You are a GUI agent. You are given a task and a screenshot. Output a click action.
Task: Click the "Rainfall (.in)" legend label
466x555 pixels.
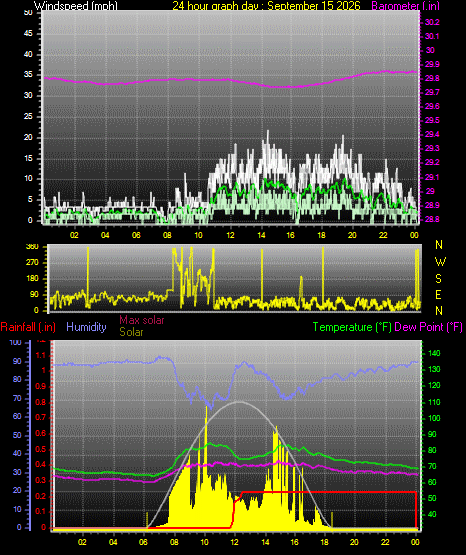point(28,327)
